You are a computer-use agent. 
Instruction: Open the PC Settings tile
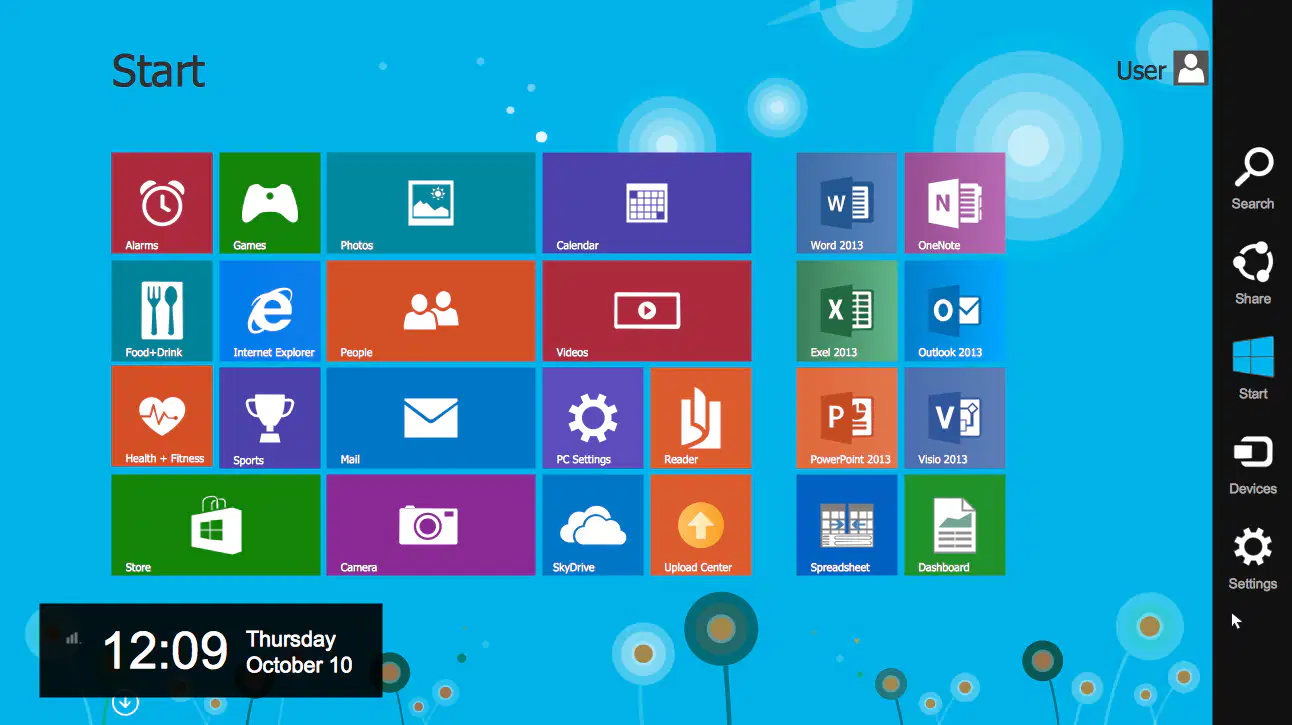(593, 417)
